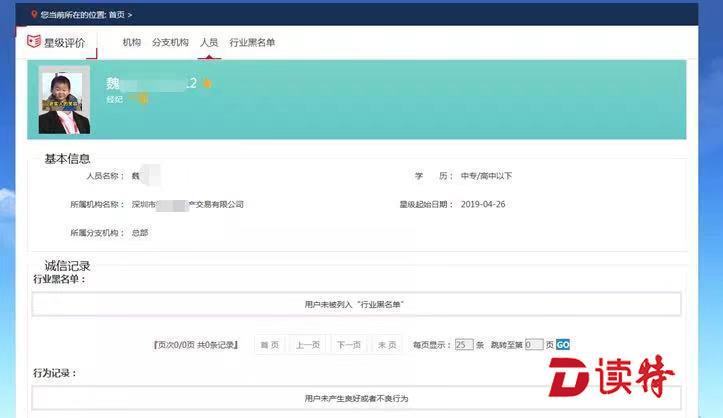Viewport: 723px width, 418px height.
Task: Go to next page with 下一页
Action: [349, 344]
